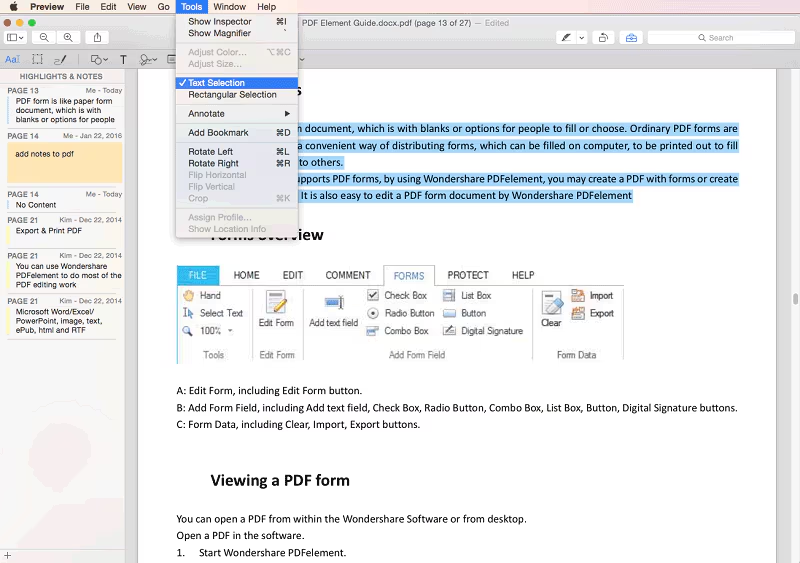Click the plus button below the sidebar
Image resolution: width=800 pixels, height=563 pixels.
(x=7, y=555)
